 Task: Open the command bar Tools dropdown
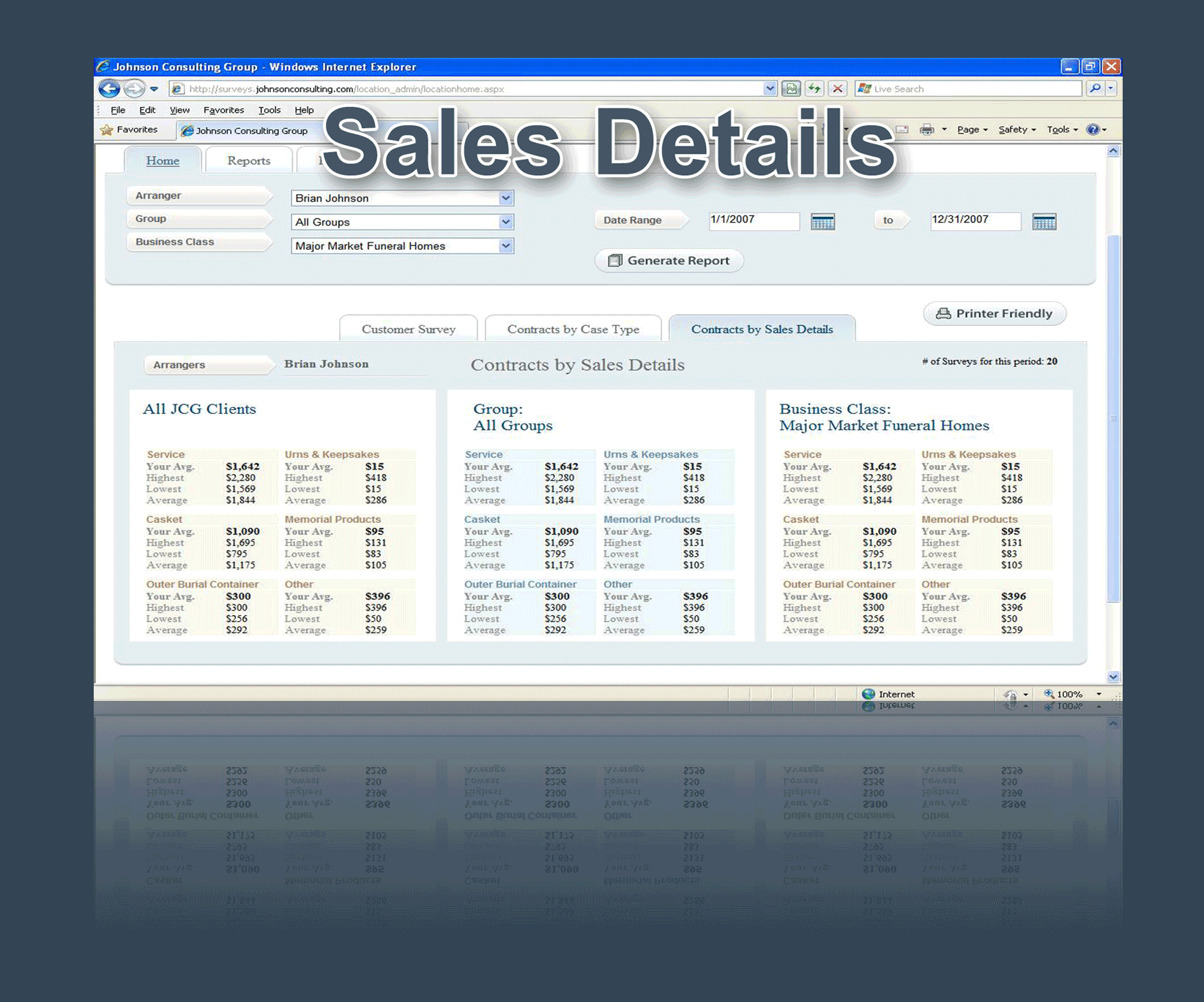pyautogui.click(x=1062, y=130)
